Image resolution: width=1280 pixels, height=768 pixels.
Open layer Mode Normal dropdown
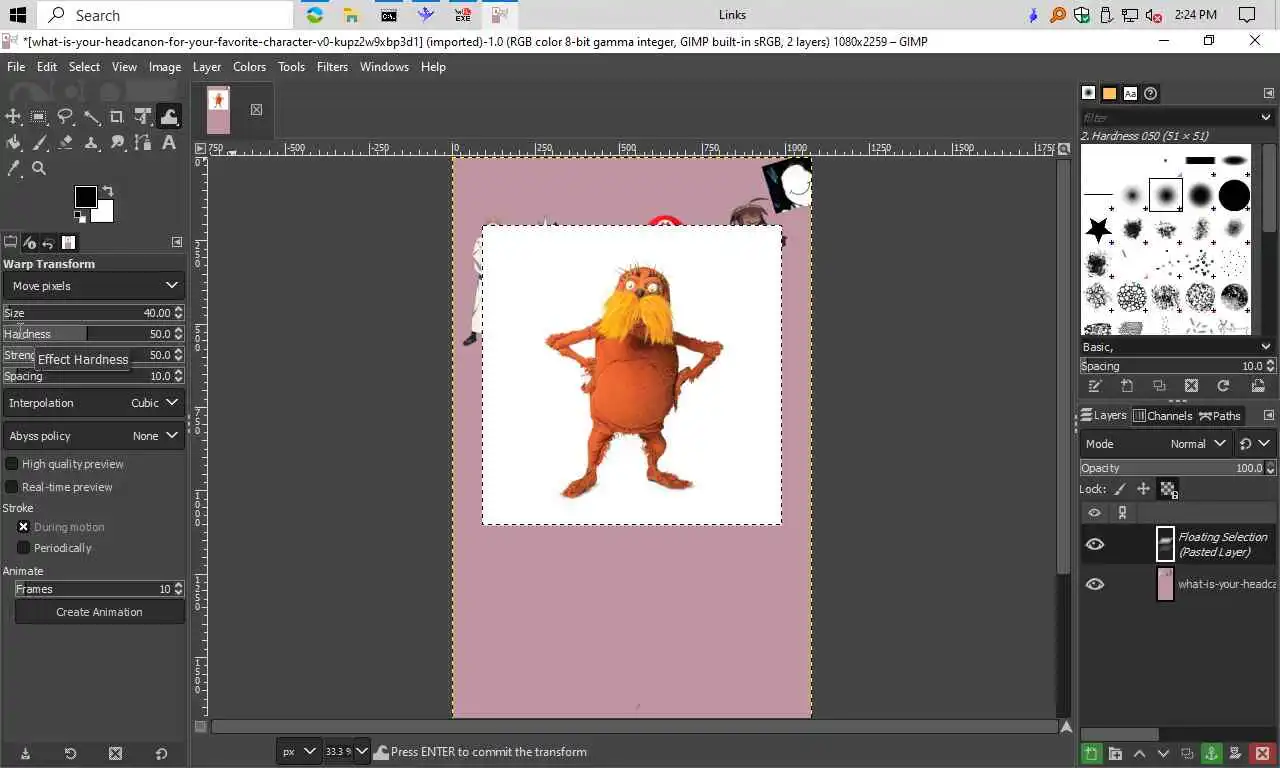coord(1156,444)
